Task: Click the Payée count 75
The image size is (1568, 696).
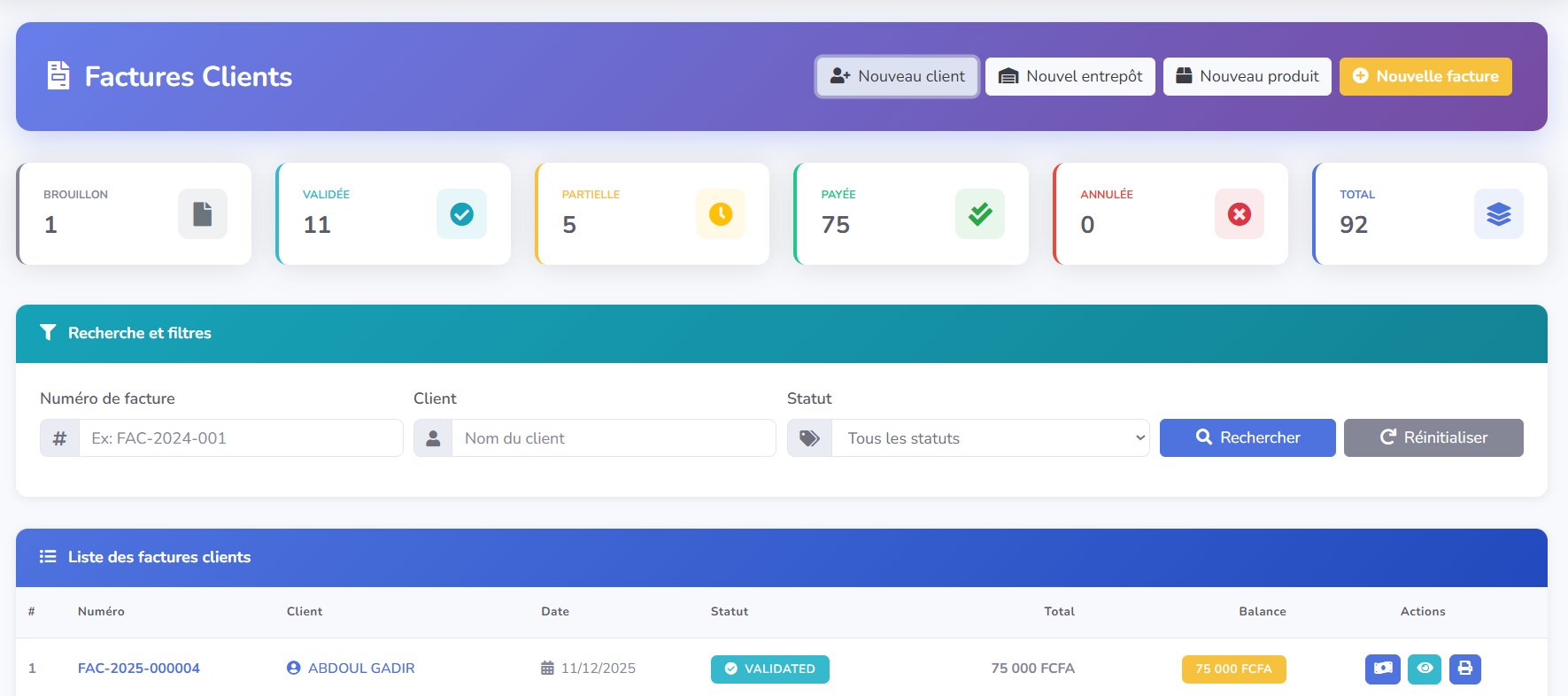Action: tap(836, 225)
